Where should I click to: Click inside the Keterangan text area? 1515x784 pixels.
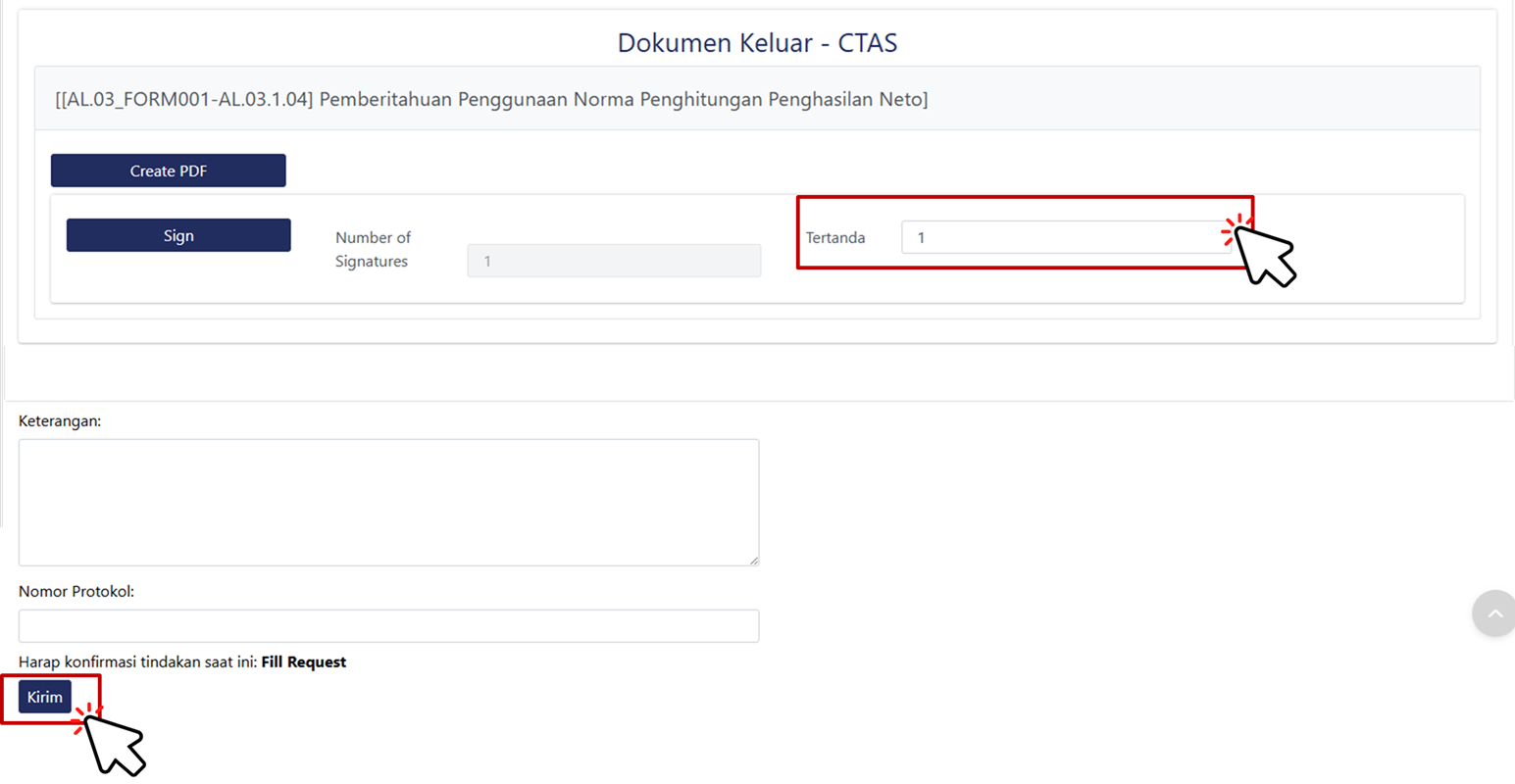tap(388, 502)
